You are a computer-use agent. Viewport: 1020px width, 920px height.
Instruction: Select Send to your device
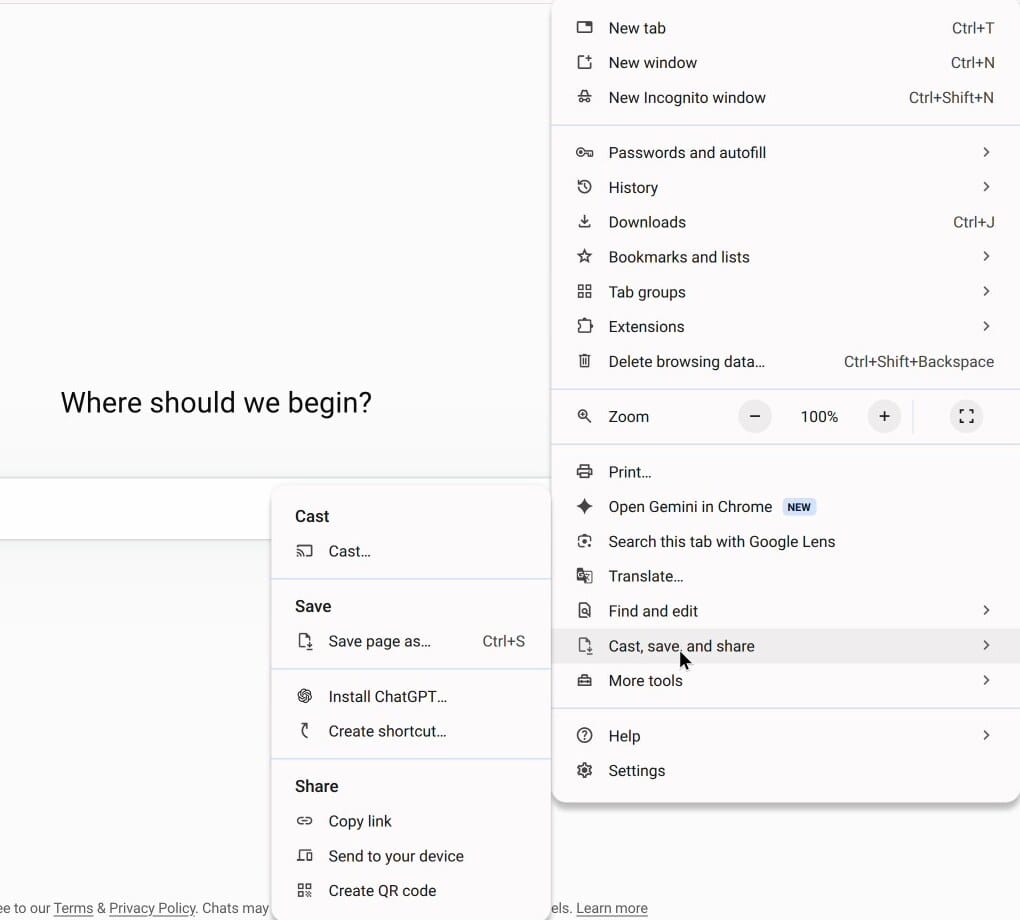coord(411,856)
